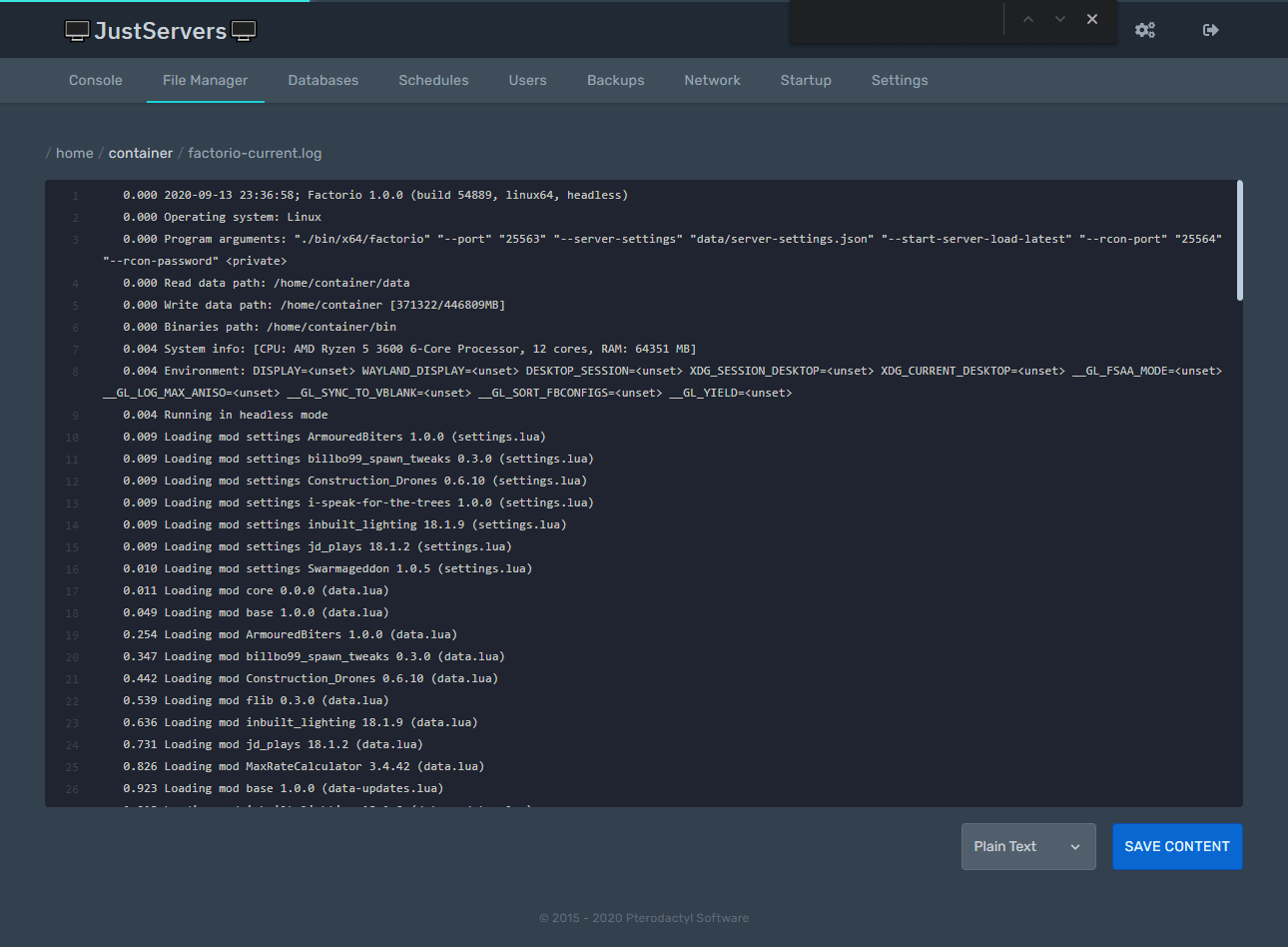
Task: Switch to the File Manager tab
Action: point(206,80)
